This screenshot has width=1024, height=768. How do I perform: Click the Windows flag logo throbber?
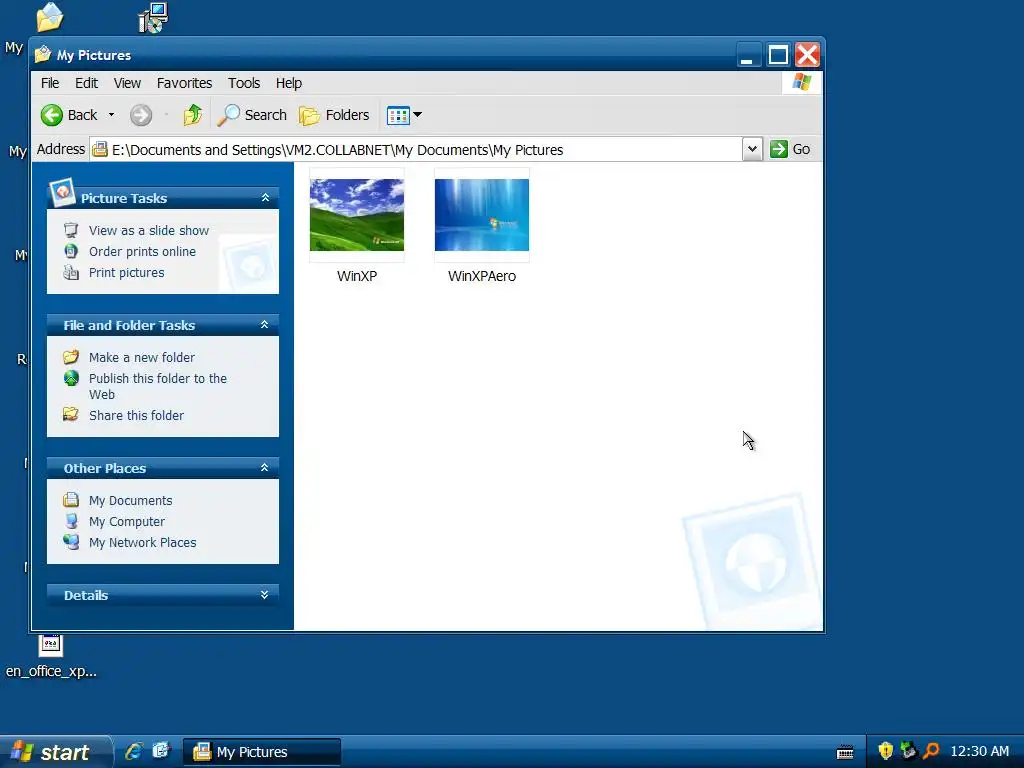tap(802, 83)
